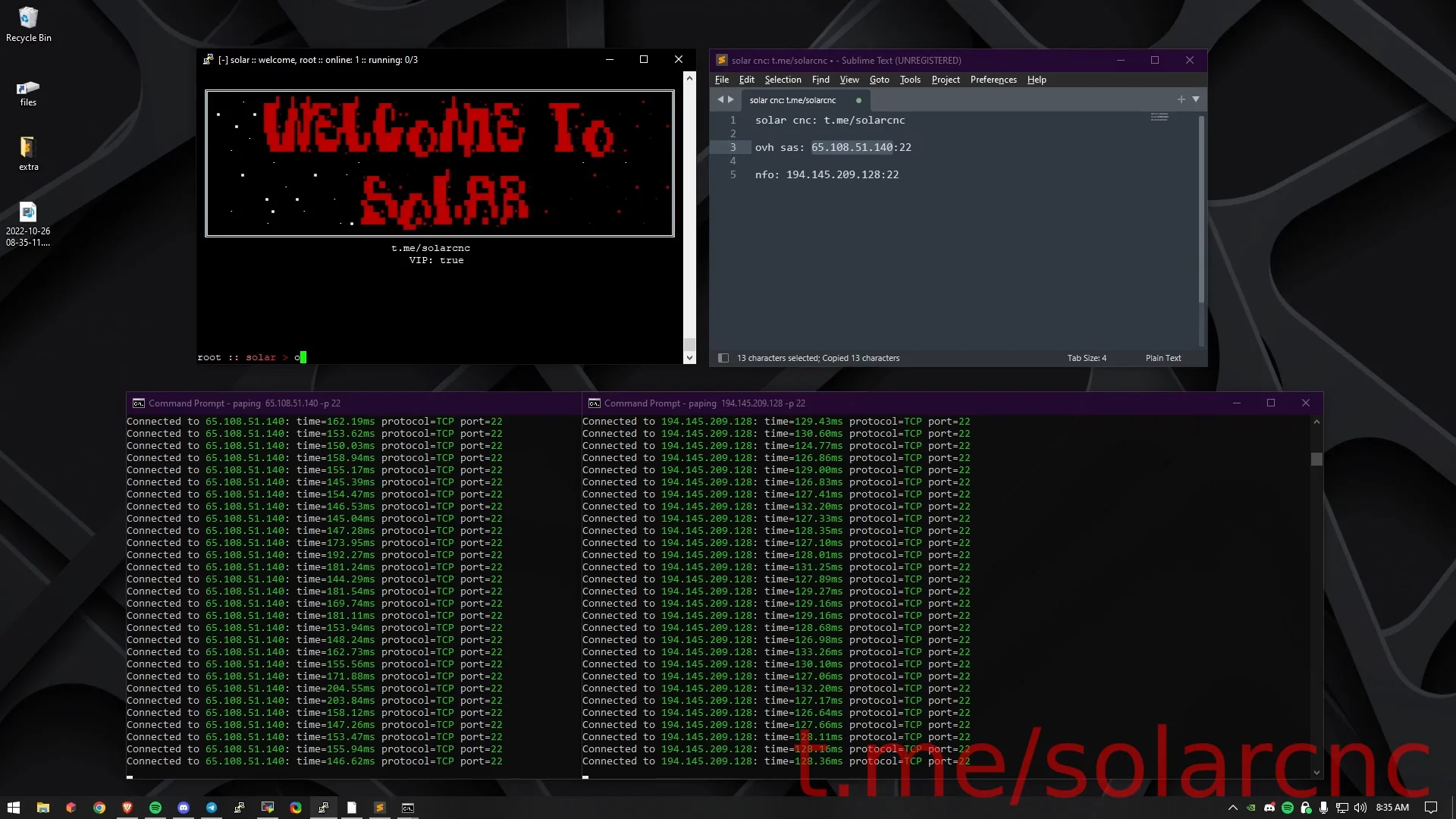The image size is (1456, 819).
Task: Select the 2022-10-26 video file icon
Action: click(x=28, y=224)
